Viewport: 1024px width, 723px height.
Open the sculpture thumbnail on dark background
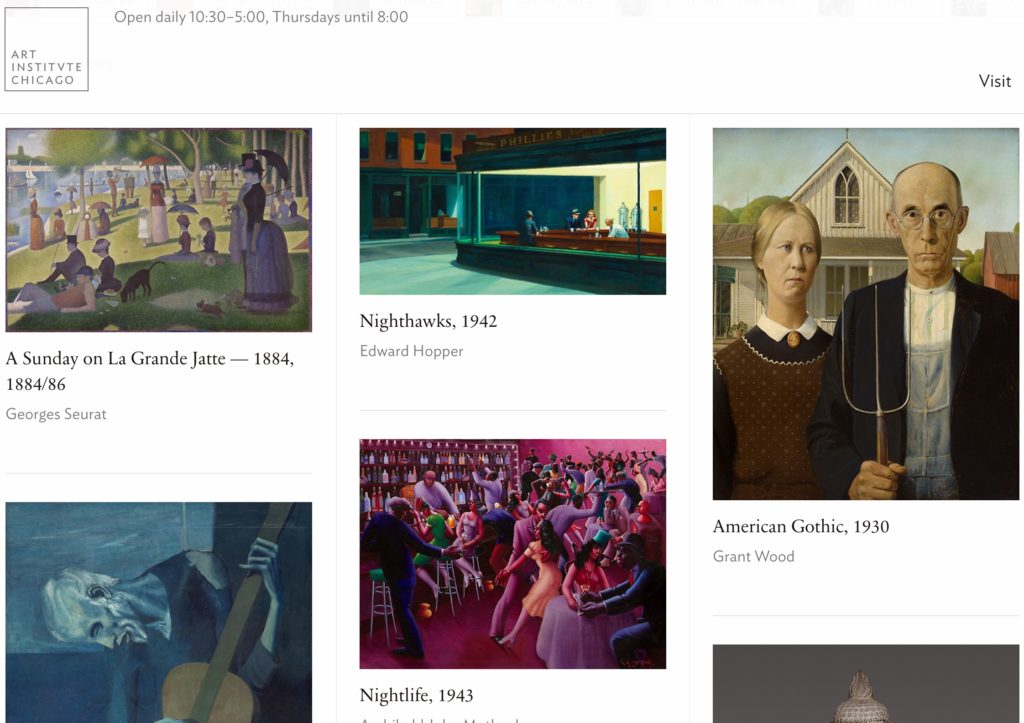pos(866,684)
